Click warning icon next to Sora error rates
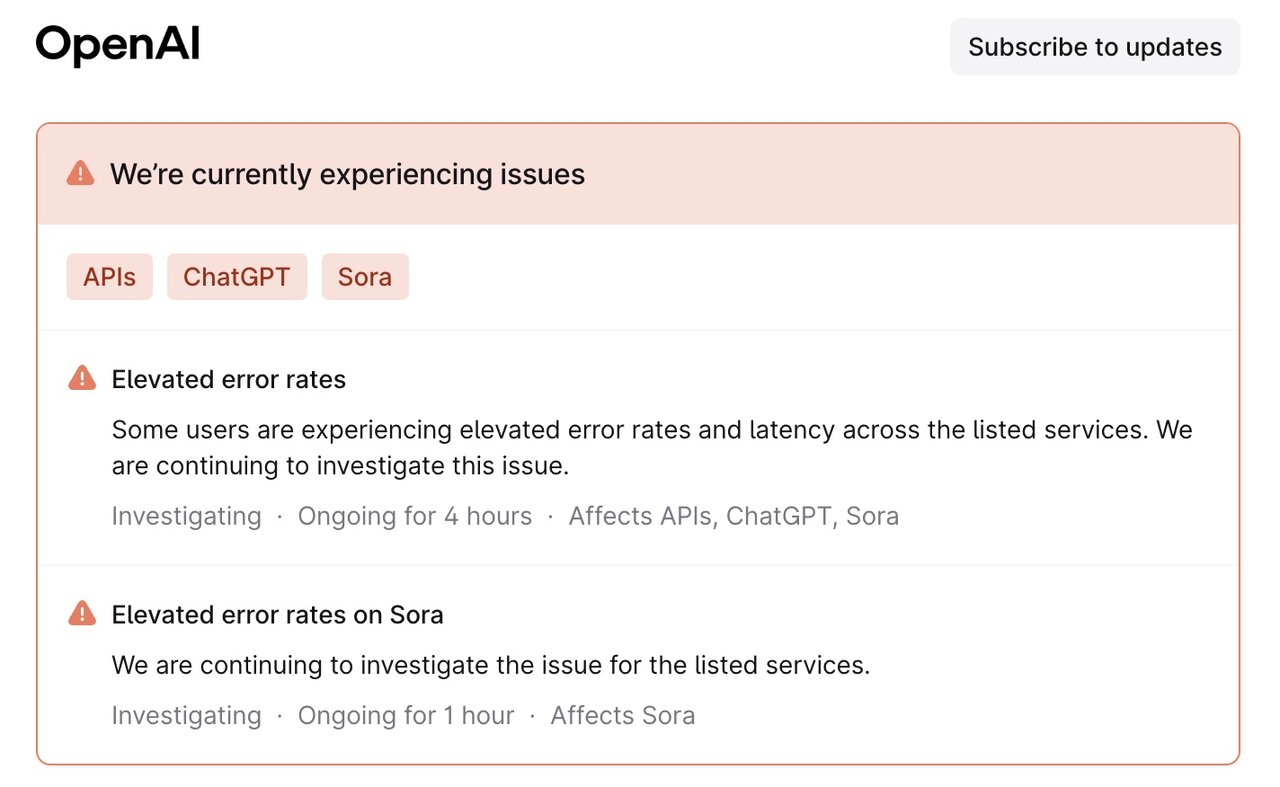1280x787 pixels. (x=82, y=614)
